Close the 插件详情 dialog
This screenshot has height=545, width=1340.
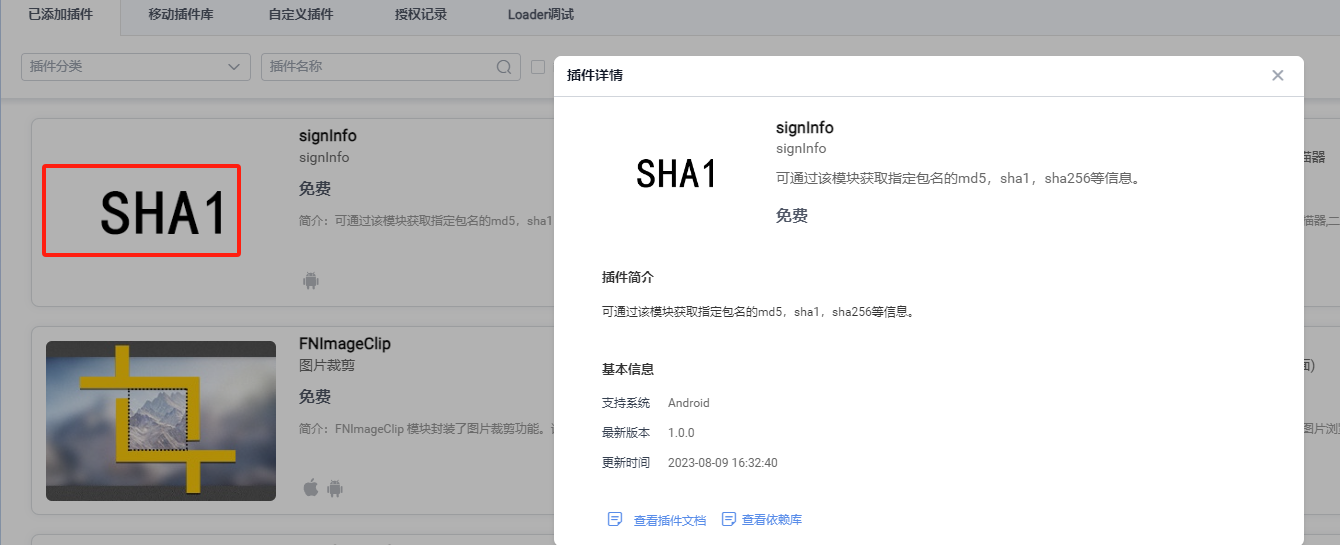coord(1277,75)
